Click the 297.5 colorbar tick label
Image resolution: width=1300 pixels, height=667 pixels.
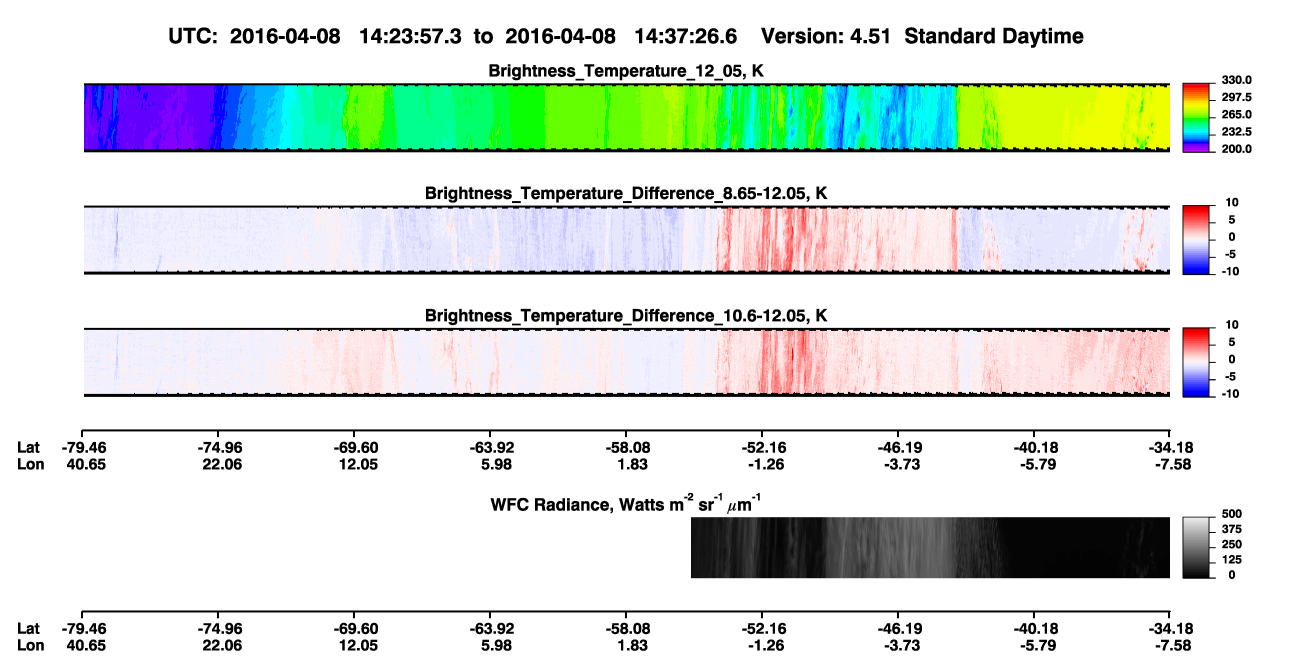point(1235,98)
